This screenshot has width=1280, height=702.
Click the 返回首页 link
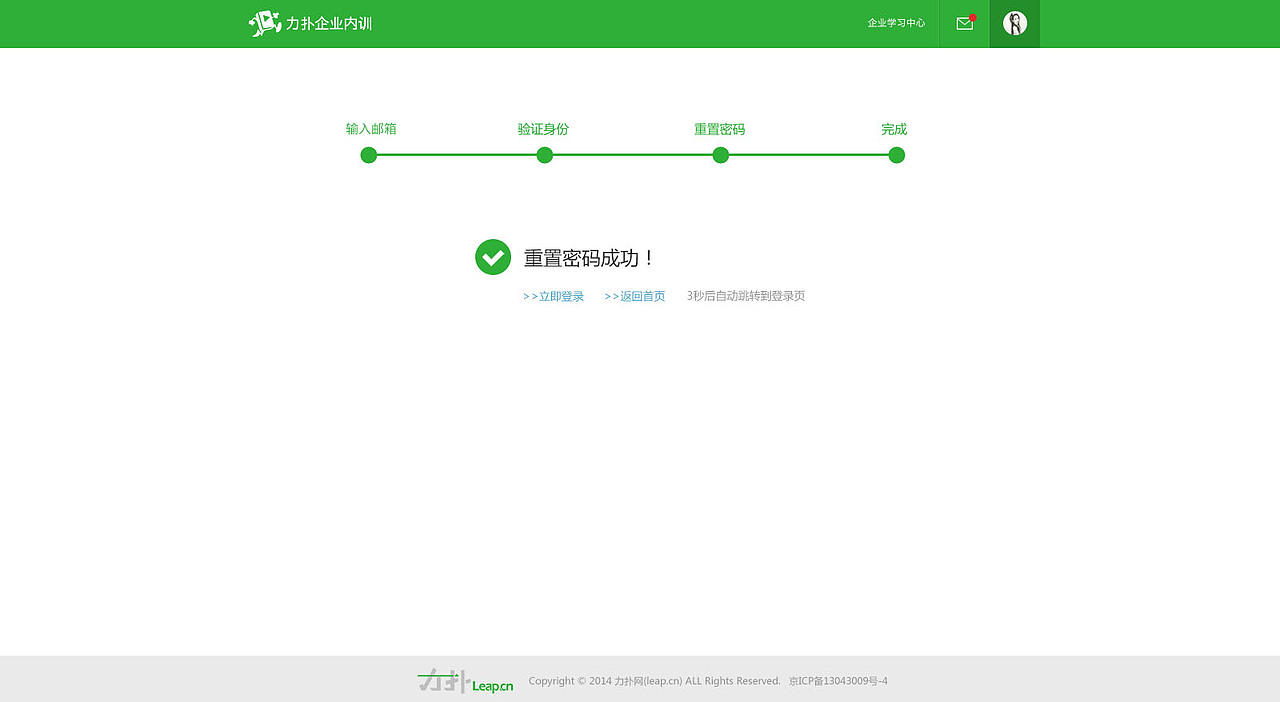tap(635, 296)
